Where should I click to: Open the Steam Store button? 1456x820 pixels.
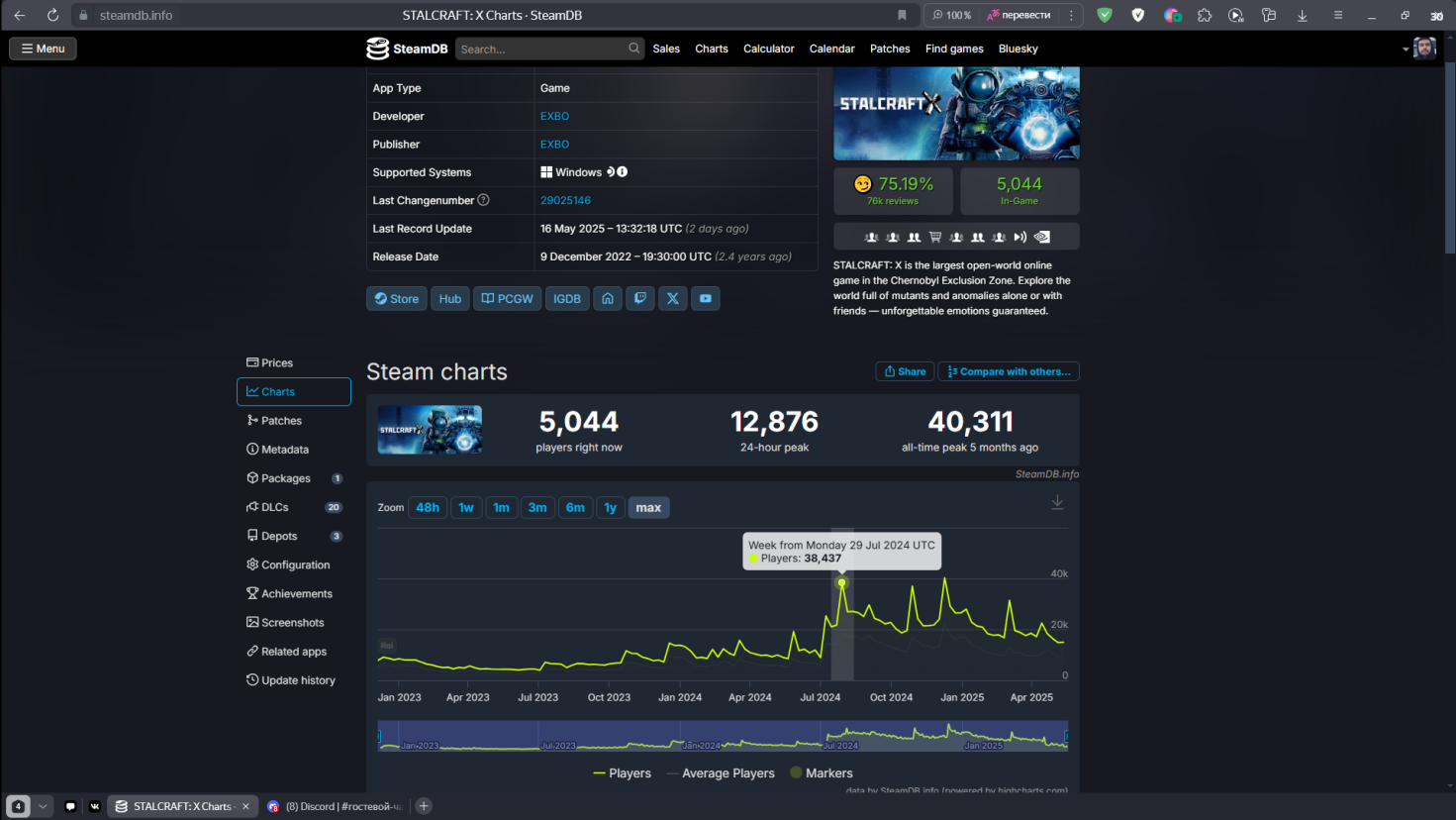[x=397, y=298]
